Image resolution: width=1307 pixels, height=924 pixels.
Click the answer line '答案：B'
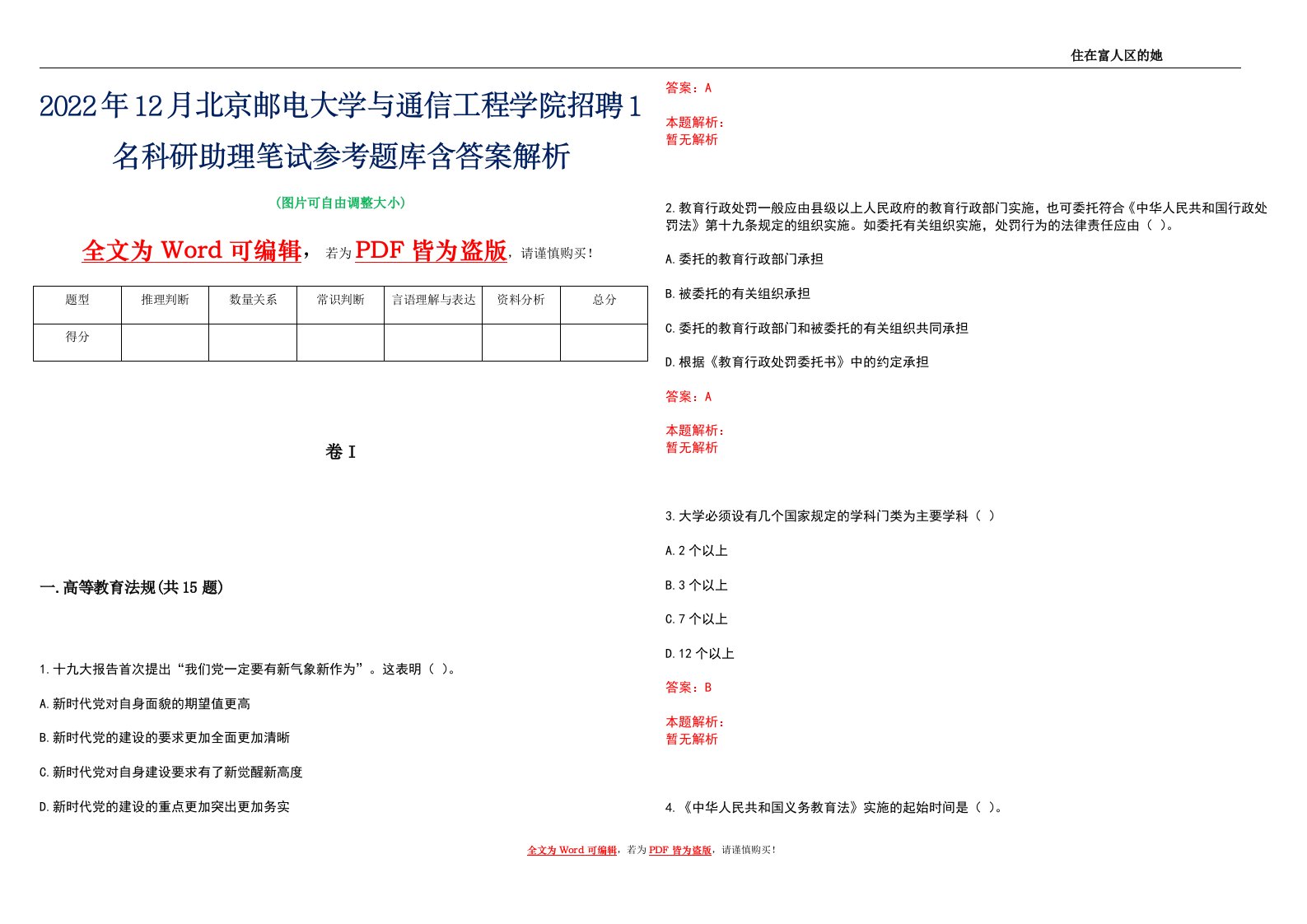pos(689,687)
